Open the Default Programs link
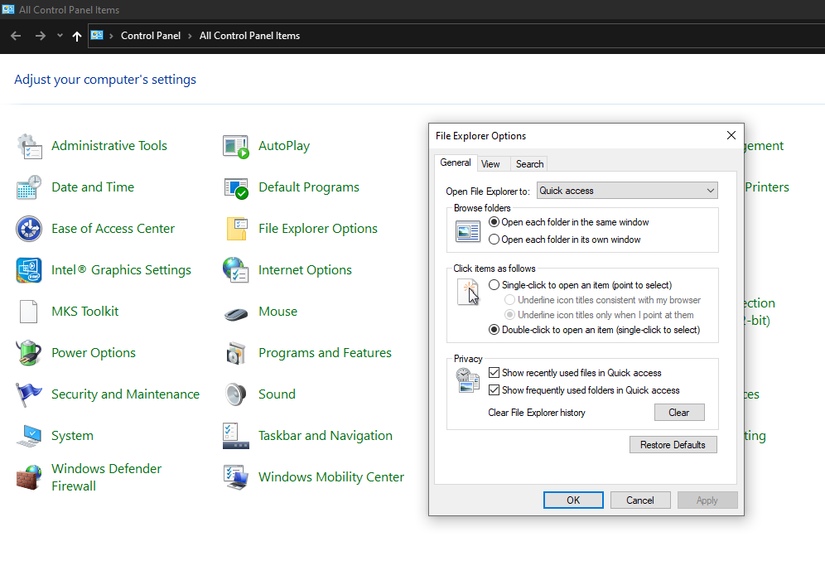825x576 pixels. click(x=309, y=187)
